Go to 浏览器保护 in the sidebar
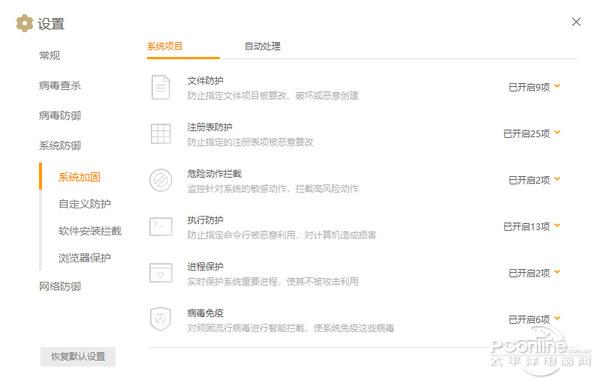Image resolution: width=600 pixels, height=386 pixels. [85, 258]
